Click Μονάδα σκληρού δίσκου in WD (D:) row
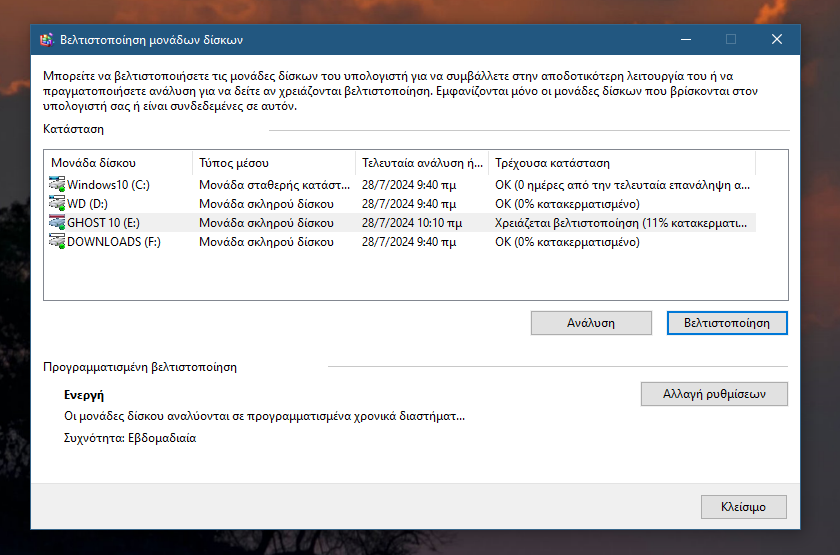 tap(266, 204)
